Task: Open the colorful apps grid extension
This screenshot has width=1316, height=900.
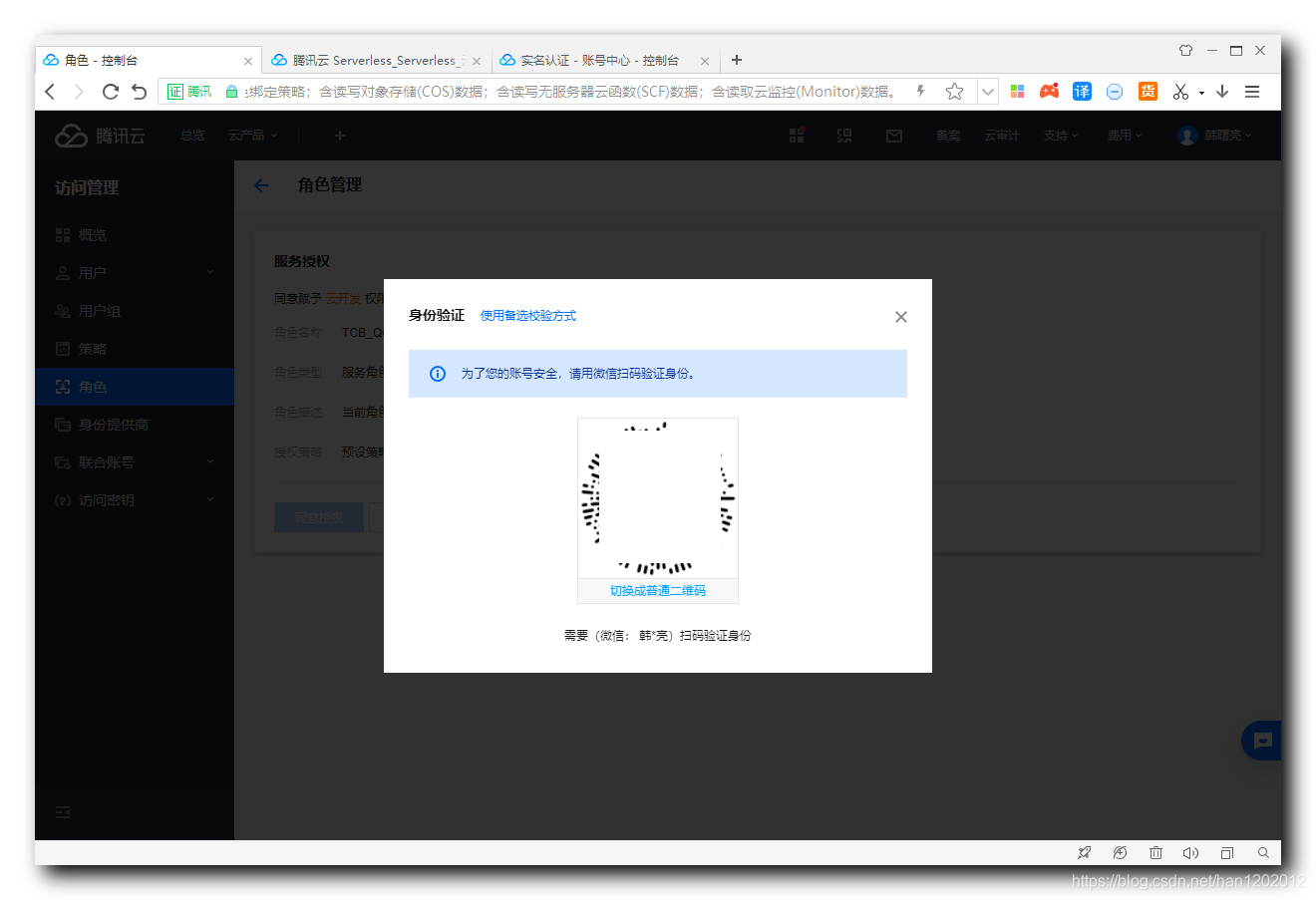Action: point(1017,92)
